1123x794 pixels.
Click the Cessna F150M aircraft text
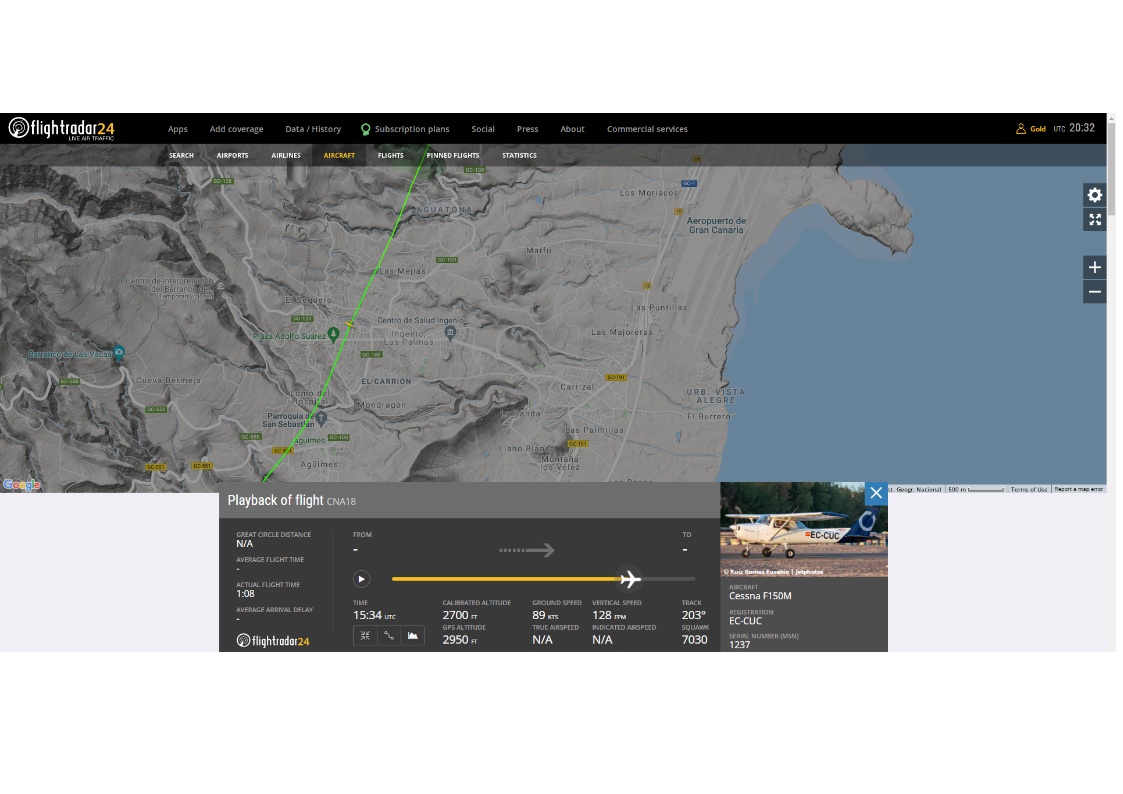click(x=760, y=596)
